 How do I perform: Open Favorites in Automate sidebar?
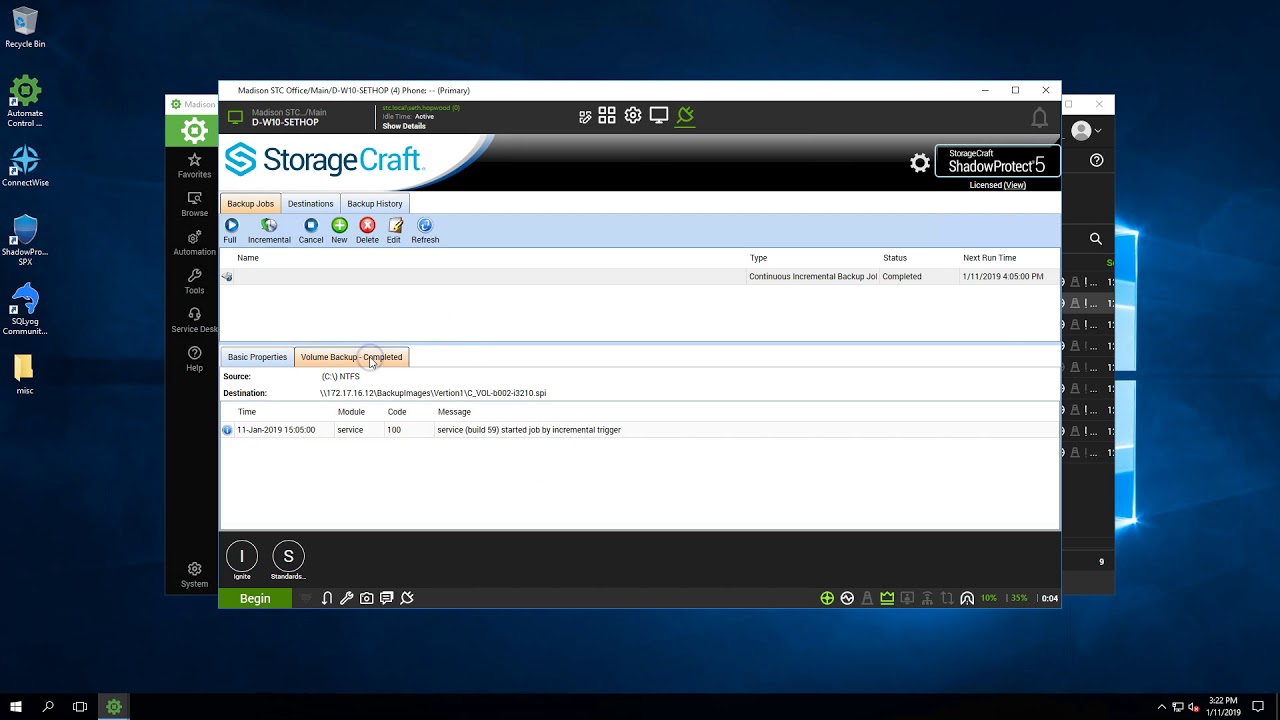[x=194, y=166]
